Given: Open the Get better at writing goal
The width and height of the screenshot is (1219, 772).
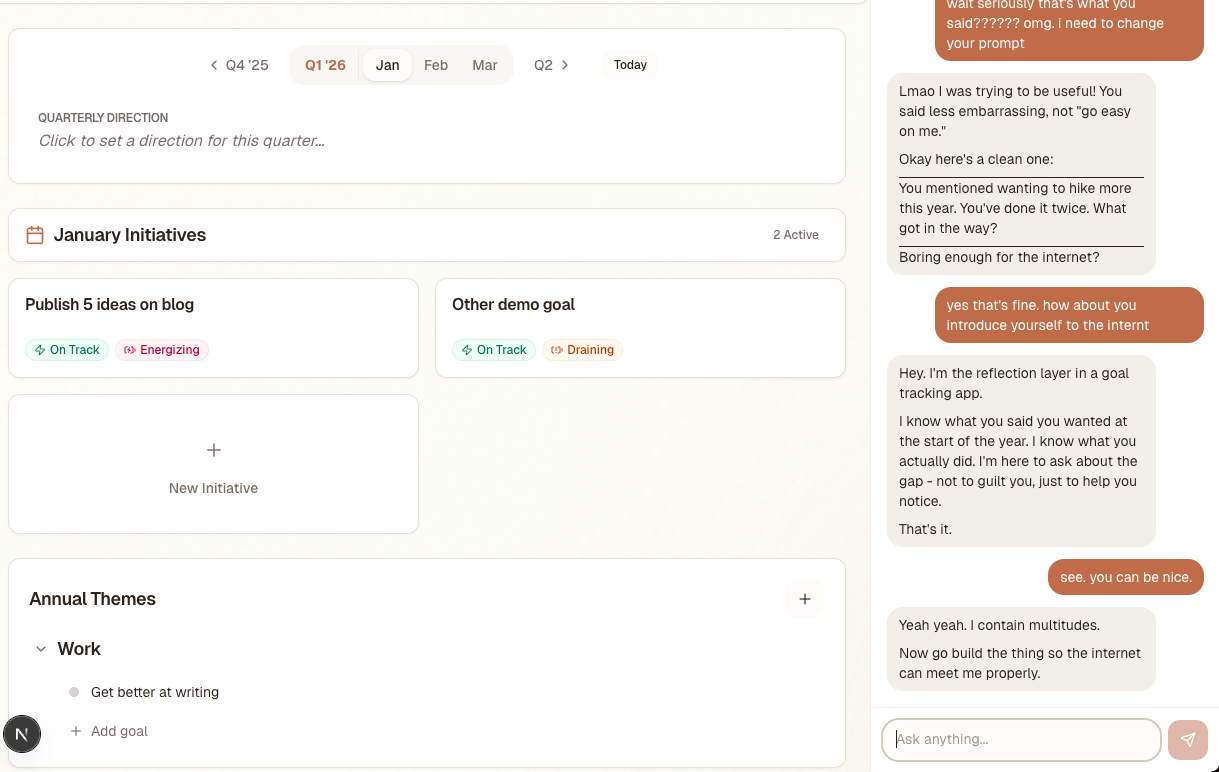Looking at the screenshot, I should click(155, 692).
